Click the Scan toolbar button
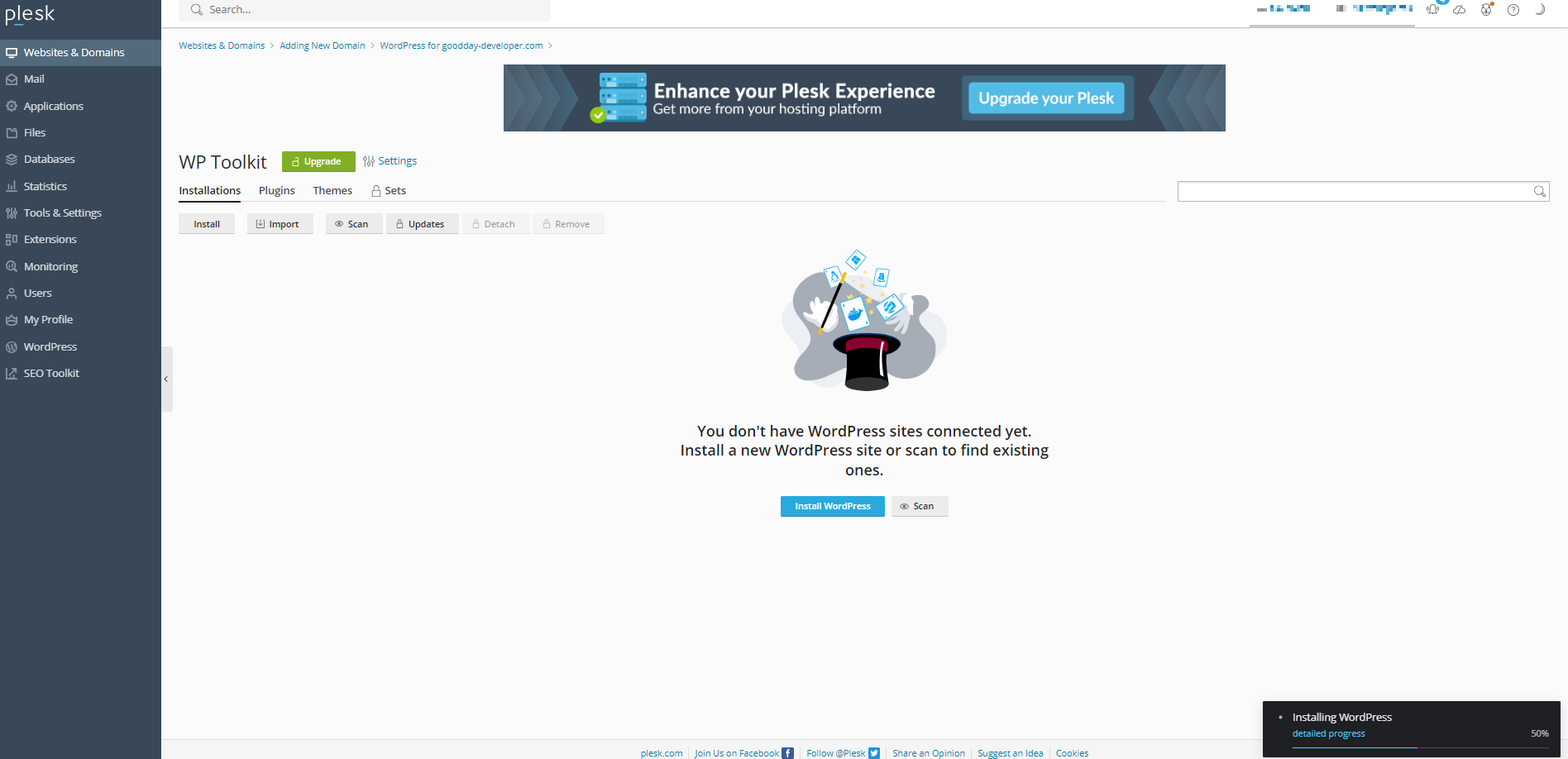 click(354, 224)
